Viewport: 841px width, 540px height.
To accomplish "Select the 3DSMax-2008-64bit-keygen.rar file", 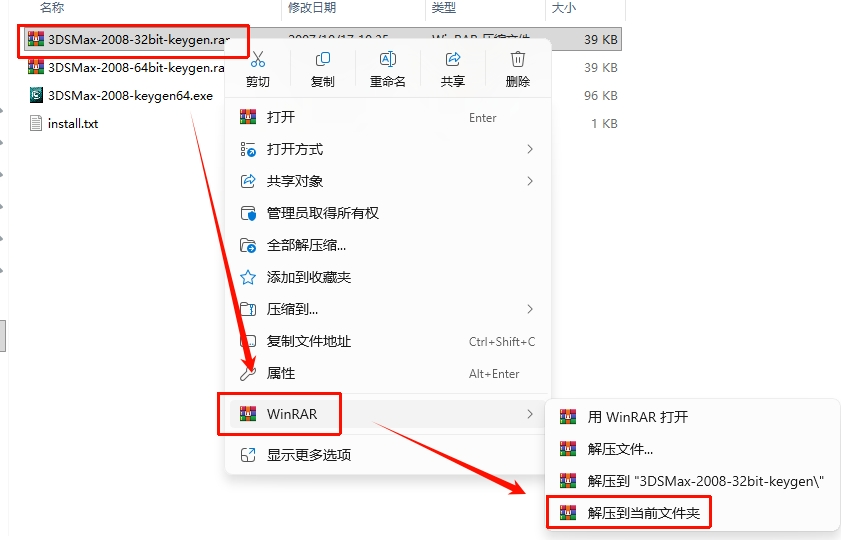I will pos(127,68).
